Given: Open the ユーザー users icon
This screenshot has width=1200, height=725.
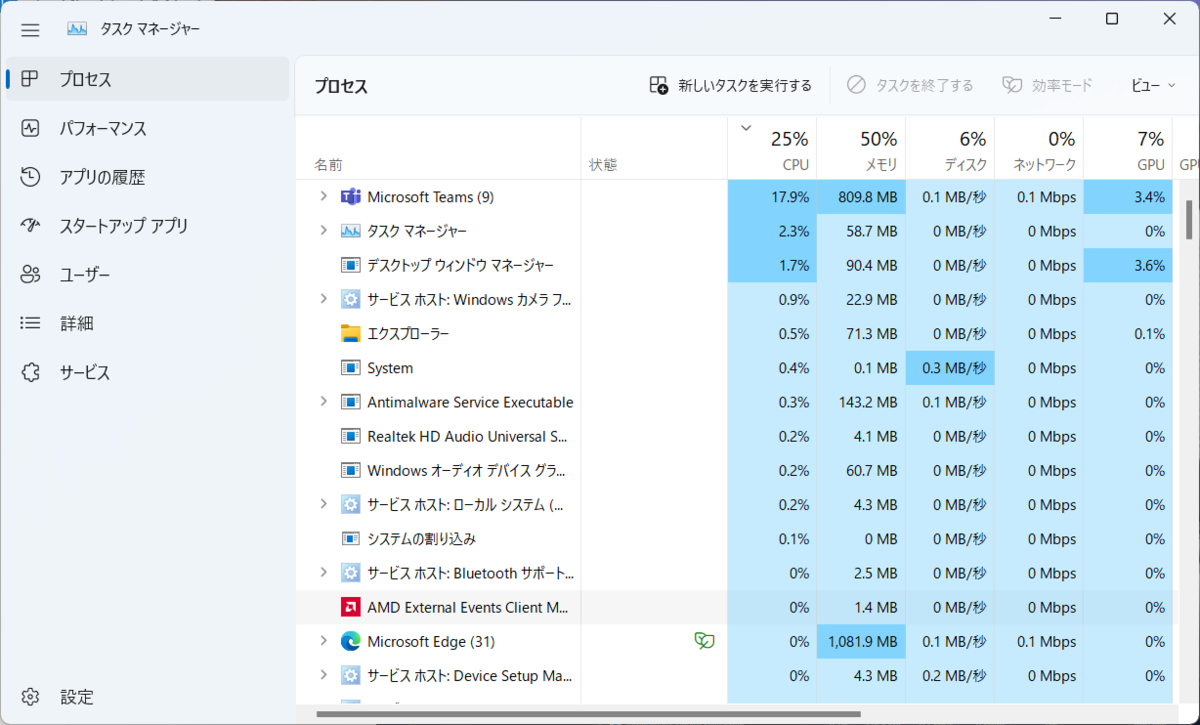Looking at the screenshot, I should [x=31, y=275].
